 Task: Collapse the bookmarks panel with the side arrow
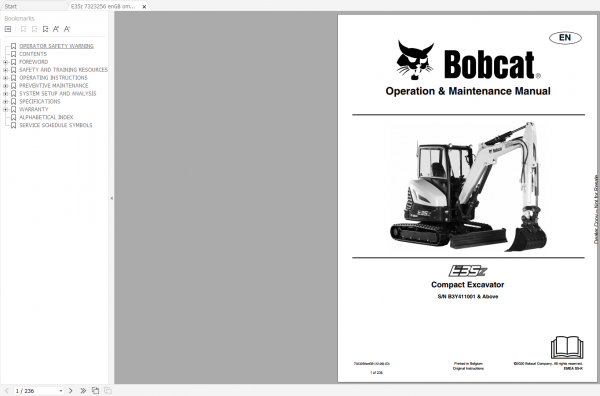(x=111, y=198)
